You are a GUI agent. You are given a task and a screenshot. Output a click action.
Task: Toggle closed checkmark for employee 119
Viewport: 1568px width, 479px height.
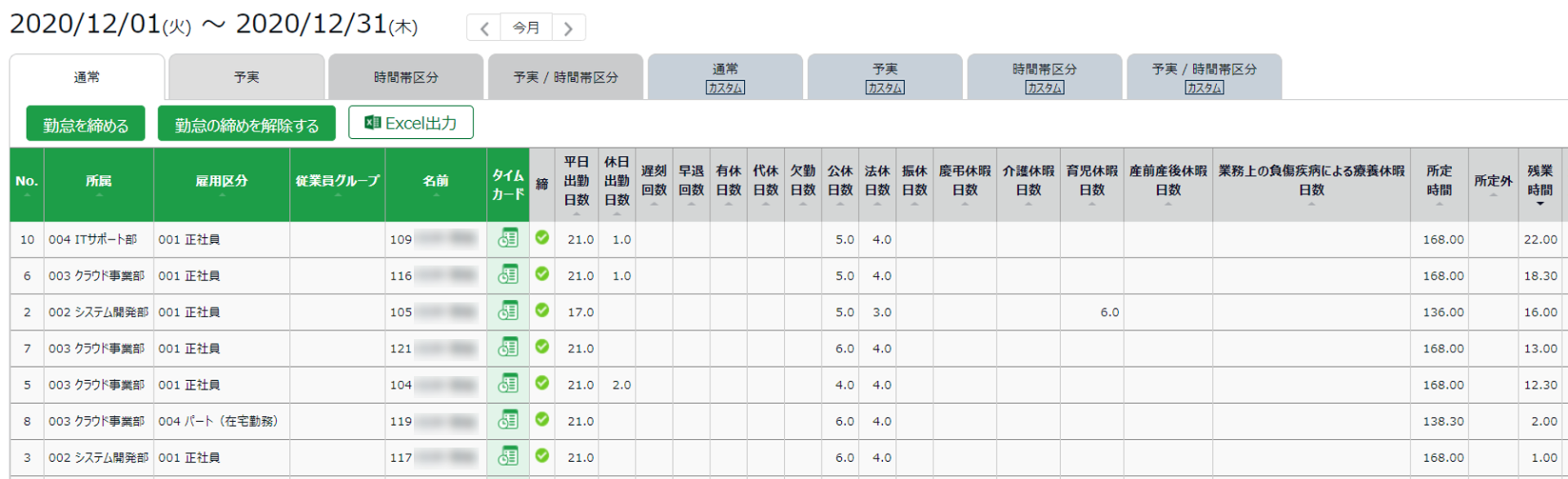coord(542,420)
